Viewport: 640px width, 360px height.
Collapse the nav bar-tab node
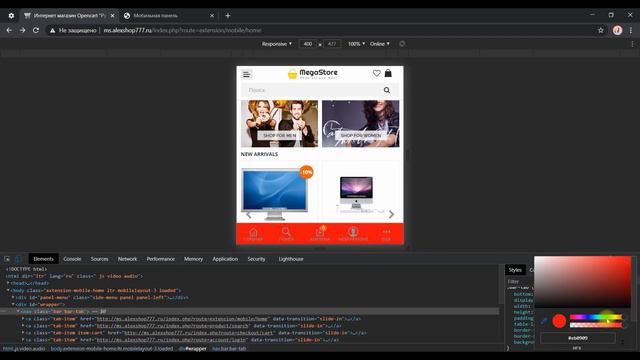[x=18, y=311]
